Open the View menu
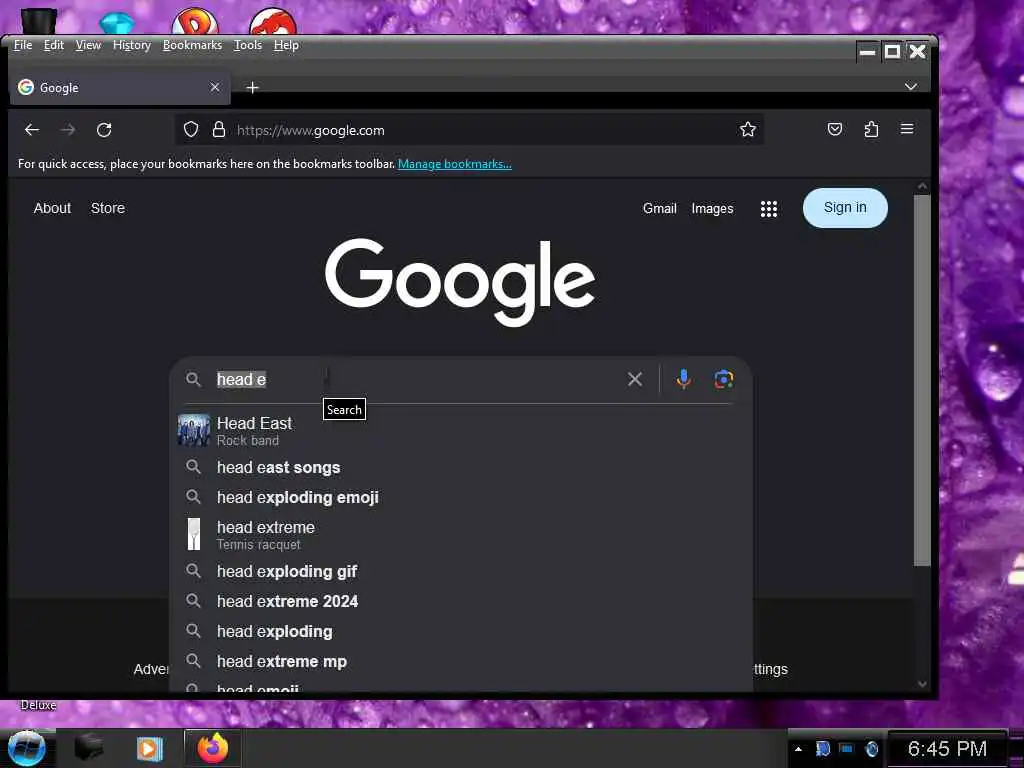 (88, 45)
